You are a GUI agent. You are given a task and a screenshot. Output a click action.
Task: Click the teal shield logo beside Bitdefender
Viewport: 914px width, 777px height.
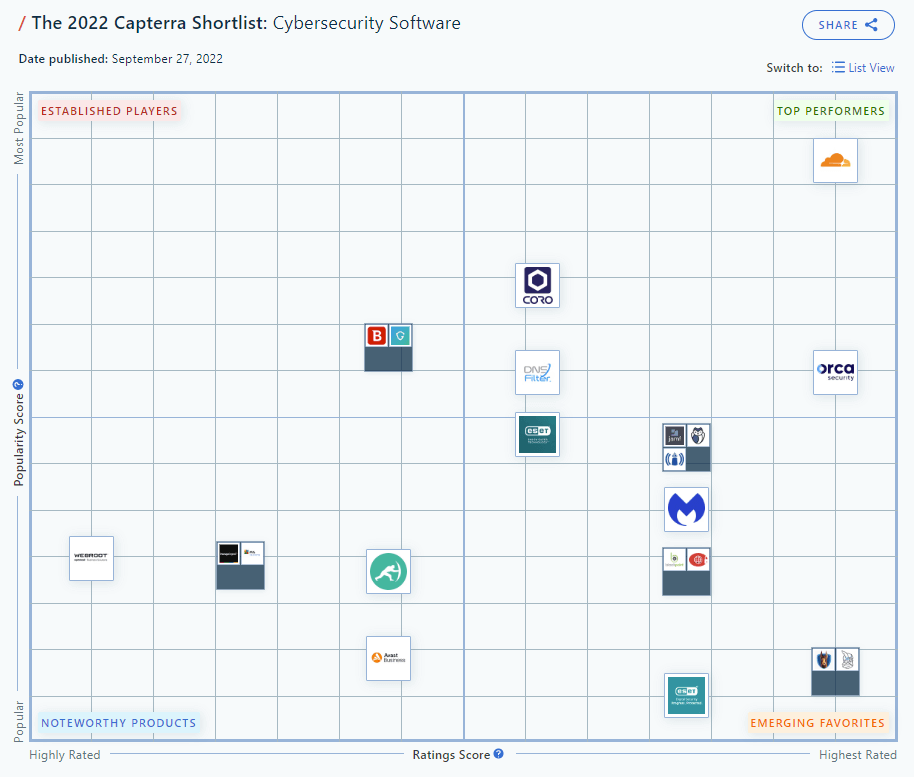coord(400,336)
